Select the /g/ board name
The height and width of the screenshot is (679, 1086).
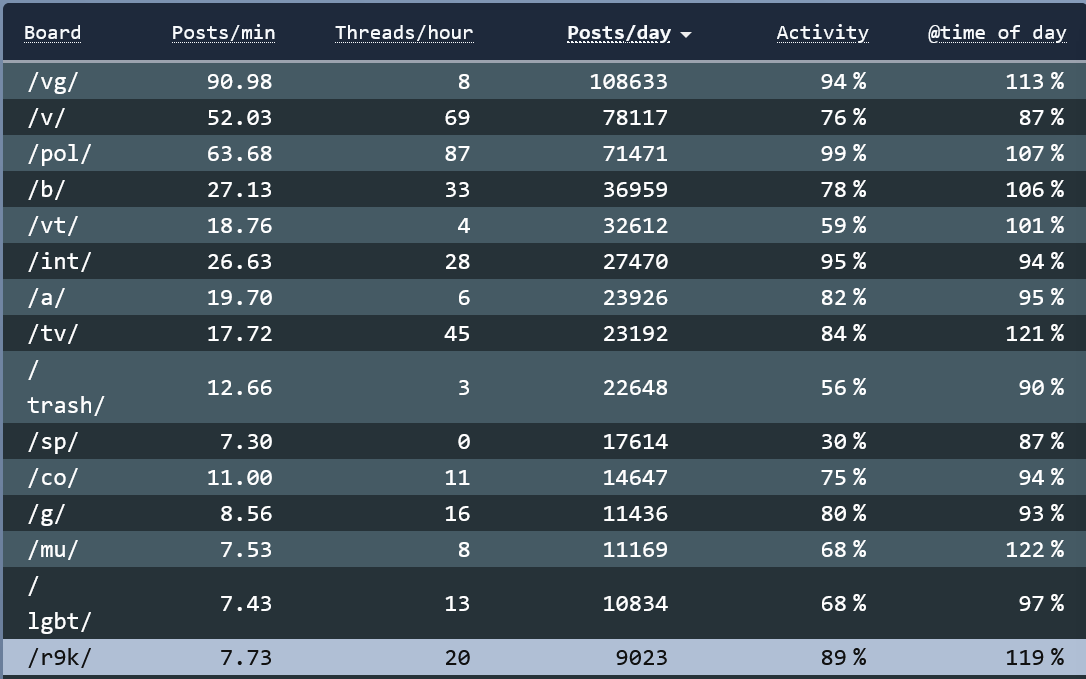(x=46, y=513)
